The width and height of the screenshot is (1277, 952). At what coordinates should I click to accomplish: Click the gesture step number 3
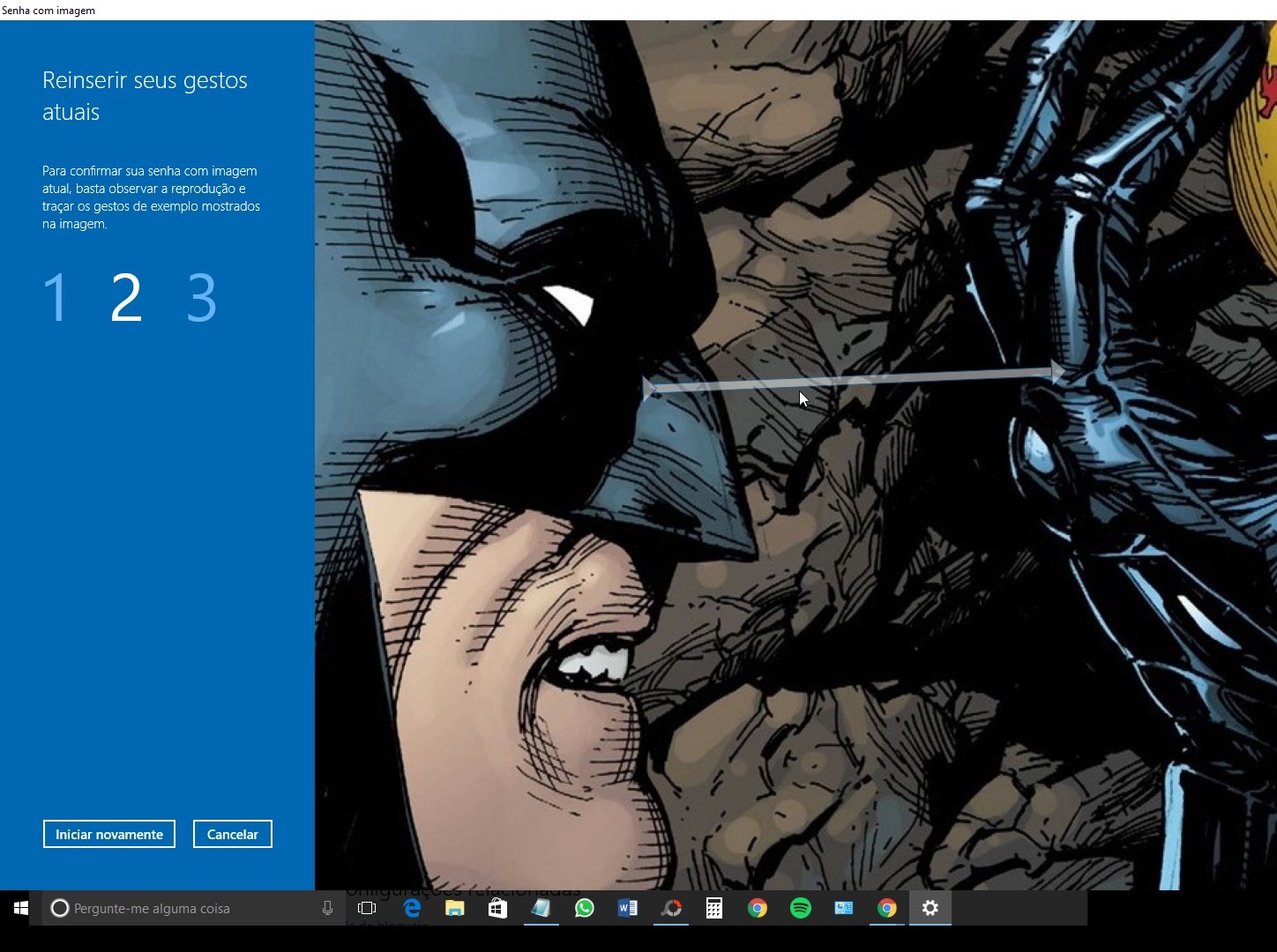point(202,298)
